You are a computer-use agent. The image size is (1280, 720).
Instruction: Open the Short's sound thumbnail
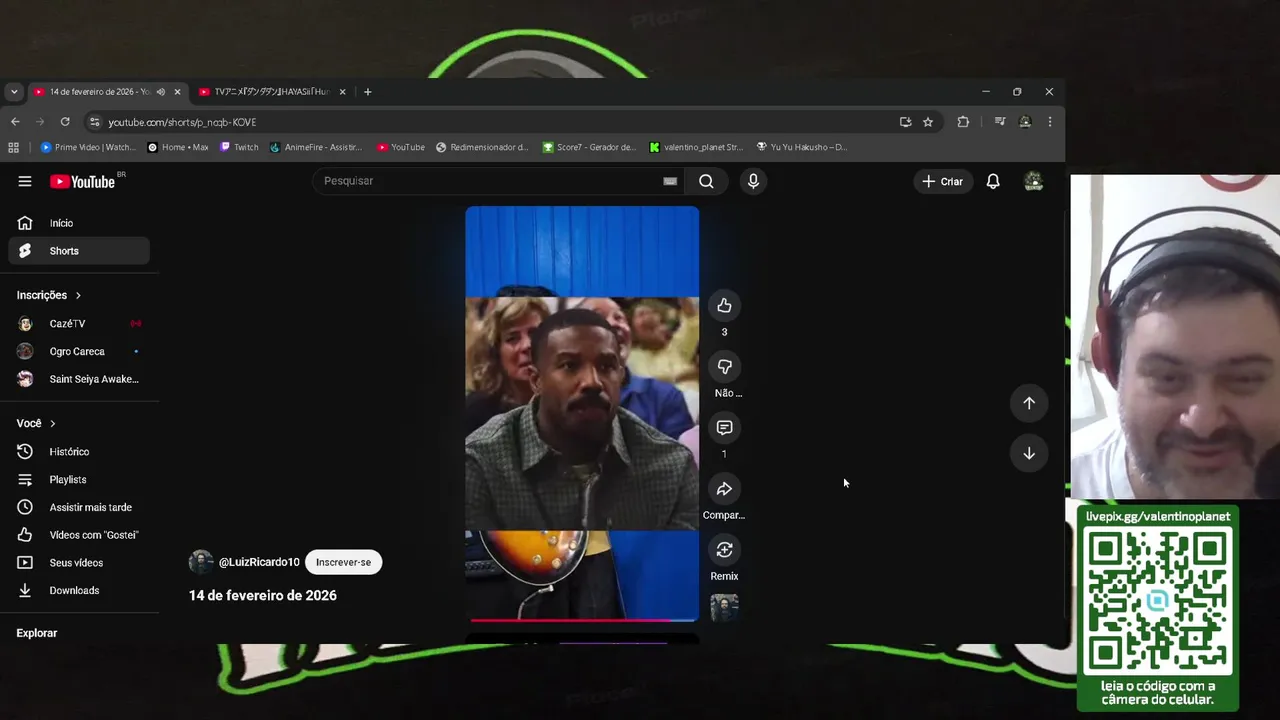coord(724,607)
